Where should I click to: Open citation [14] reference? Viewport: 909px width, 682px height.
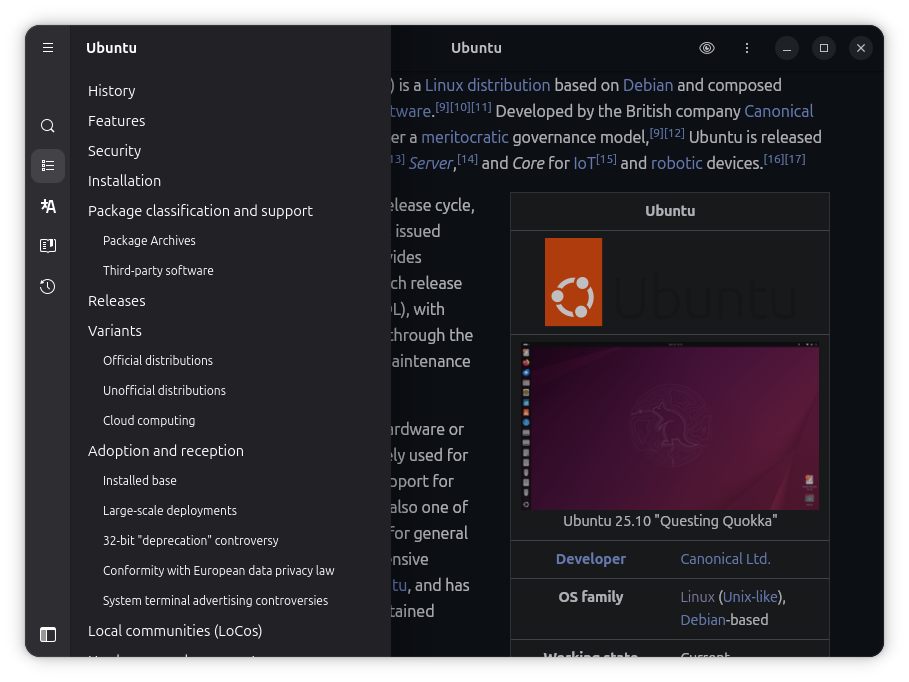[x=467, y=159]
